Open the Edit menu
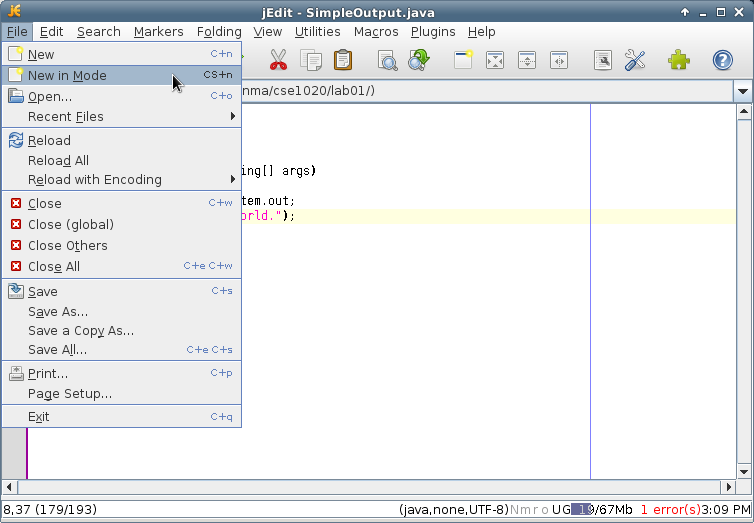This screenshot has height=523, width=754. pyautogui.click(x=51, y=32)
